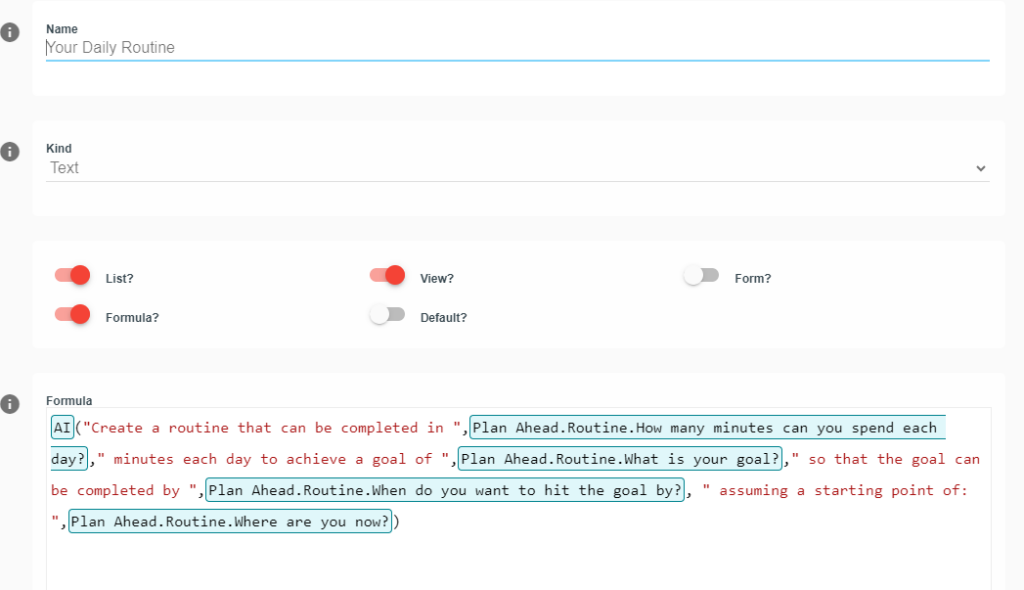This screenshot has height=590, width=1024.
Task: Click the info icon beside Name
Action: coord(10,32)
